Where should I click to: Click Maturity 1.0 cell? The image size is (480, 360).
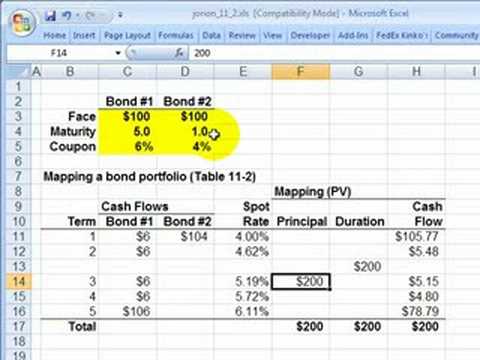coord(185,131)
